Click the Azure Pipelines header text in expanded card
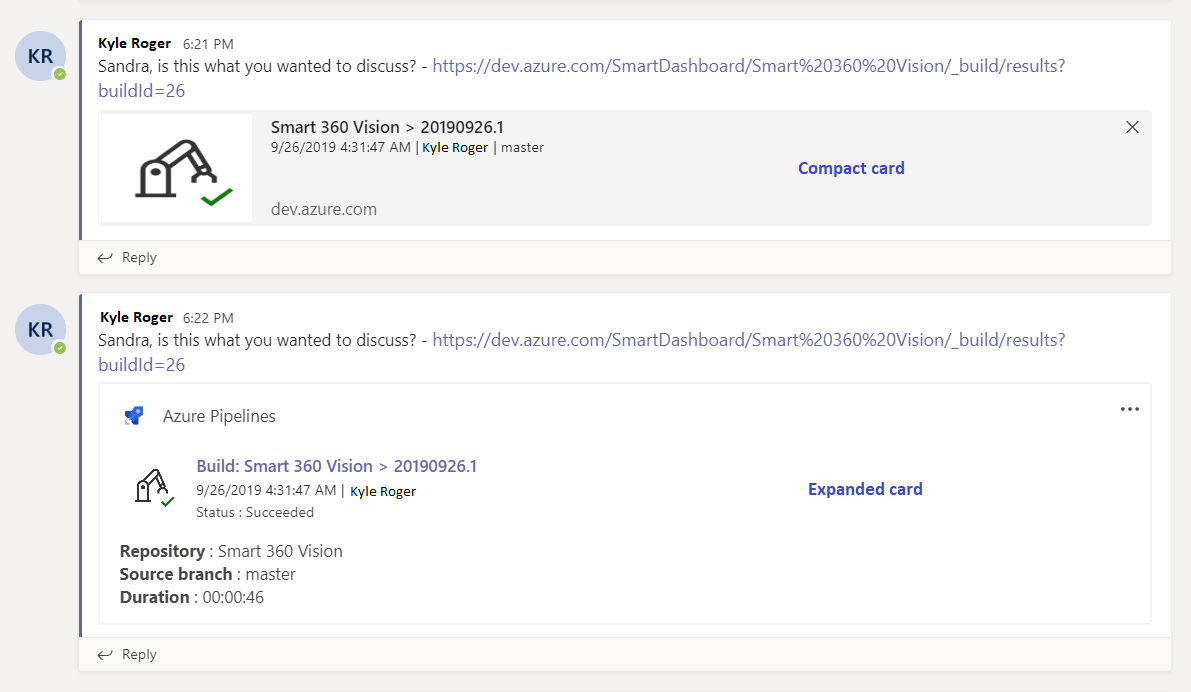 click(219, 416)
